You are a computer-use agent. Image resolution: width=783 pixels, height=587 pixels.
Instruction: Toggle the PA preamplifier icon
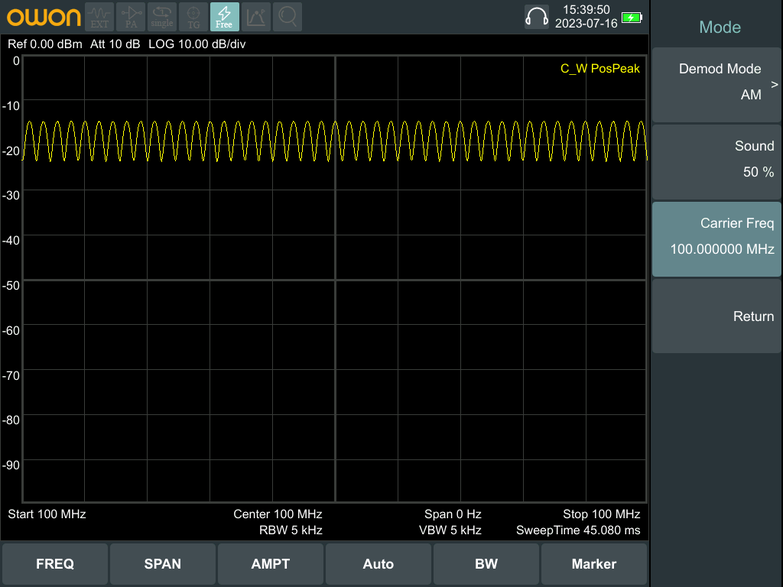click(x=131, y=17)
